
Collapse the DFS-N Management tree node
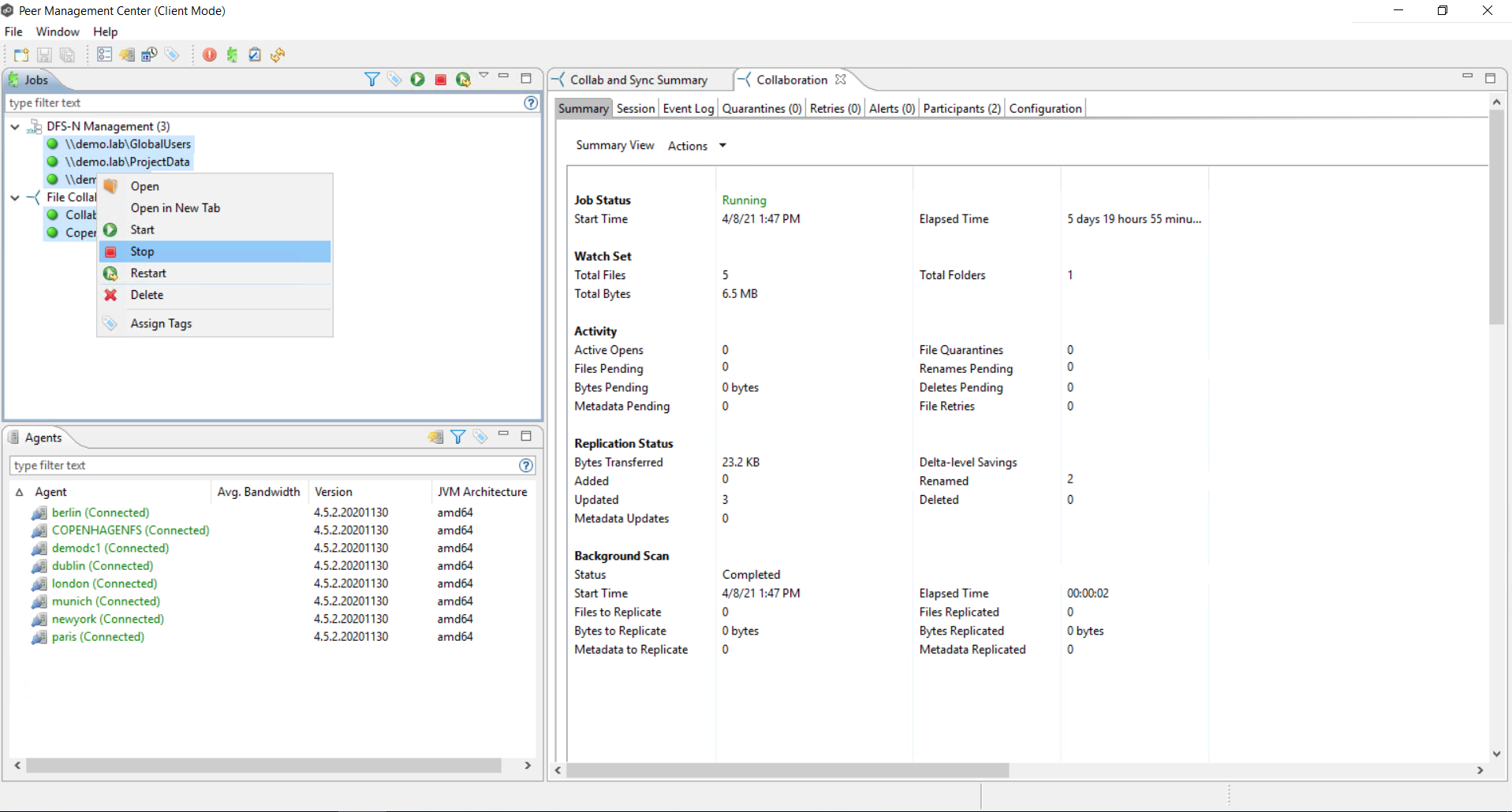(15, 126)
